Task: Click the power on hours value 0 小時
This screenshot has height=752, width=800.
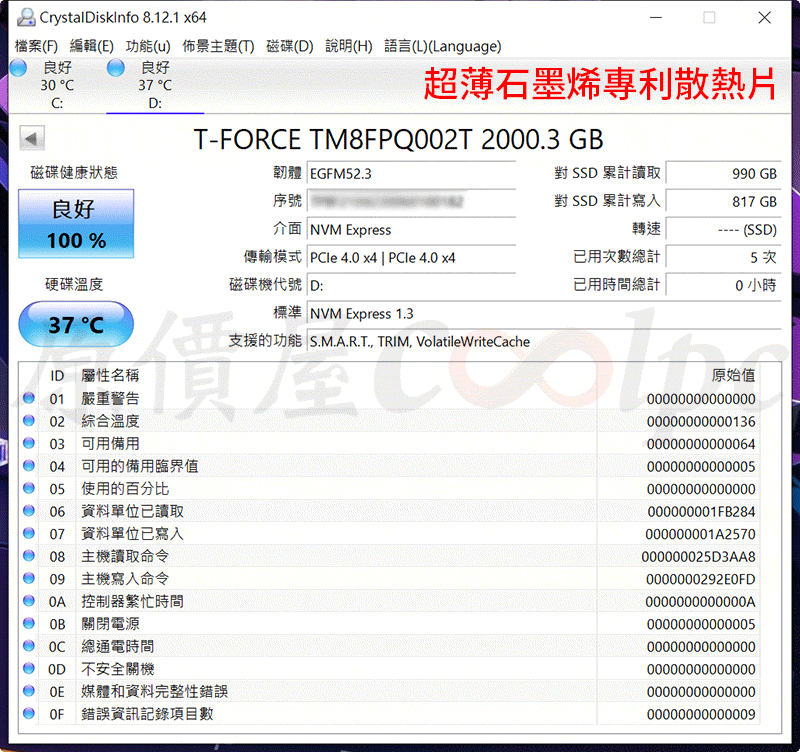Action: (724, 285)
